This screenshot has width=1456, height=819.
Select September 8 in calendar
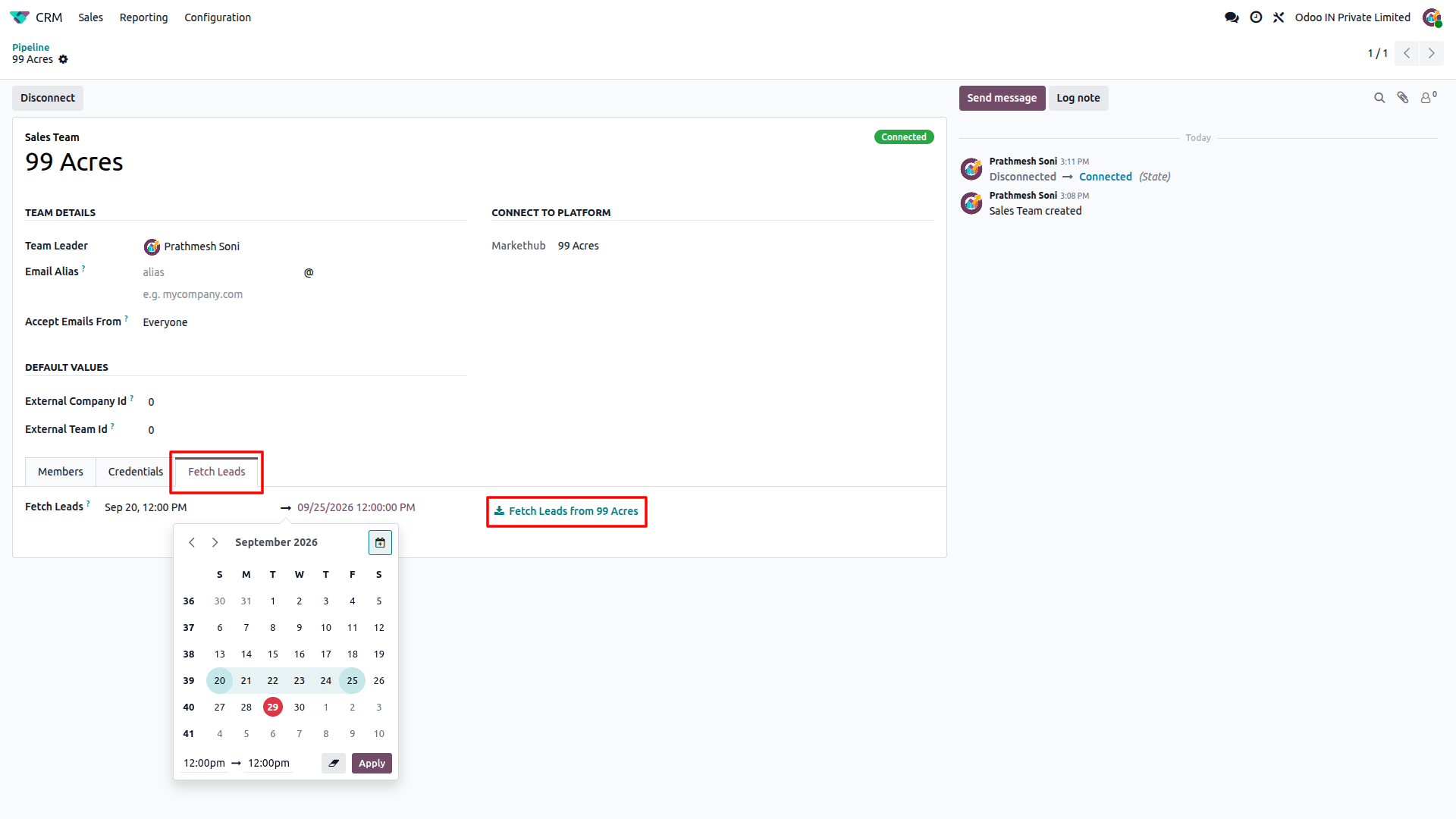click(x=272, y=627)
